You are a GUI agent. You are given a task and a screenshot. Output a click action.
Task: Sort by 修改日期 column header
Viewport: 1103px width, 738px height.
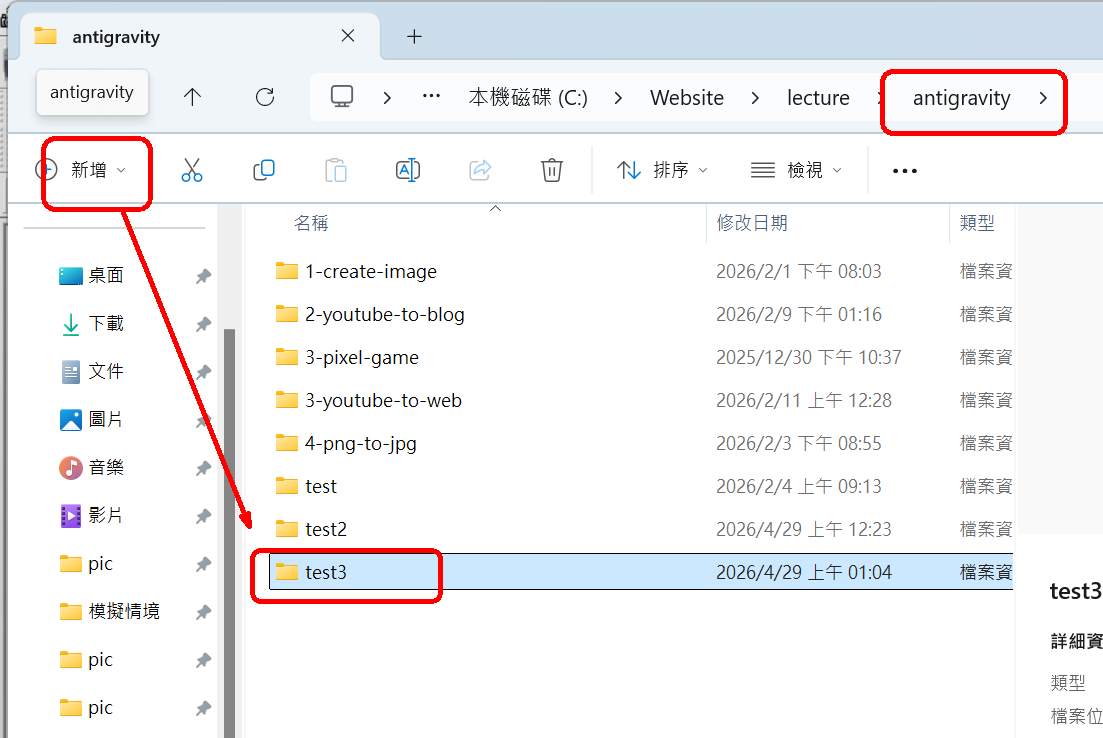(752, 223)
